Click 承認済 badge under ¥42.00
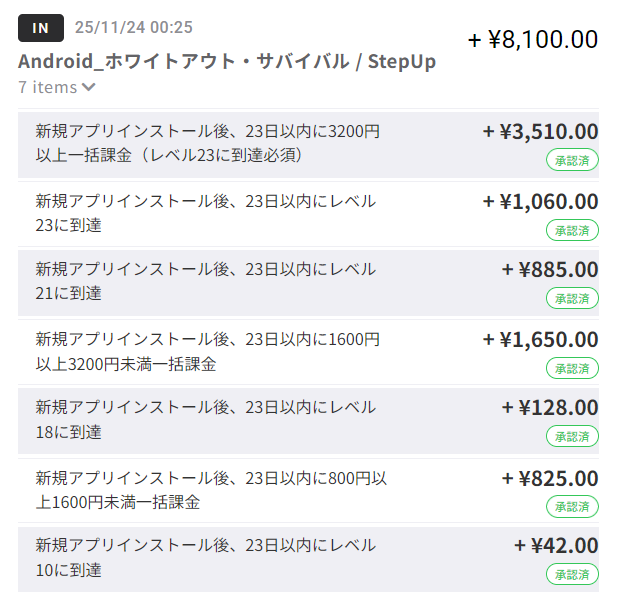Image resolution: width=621 pixels, height=601 pixels. click(572, 574)
